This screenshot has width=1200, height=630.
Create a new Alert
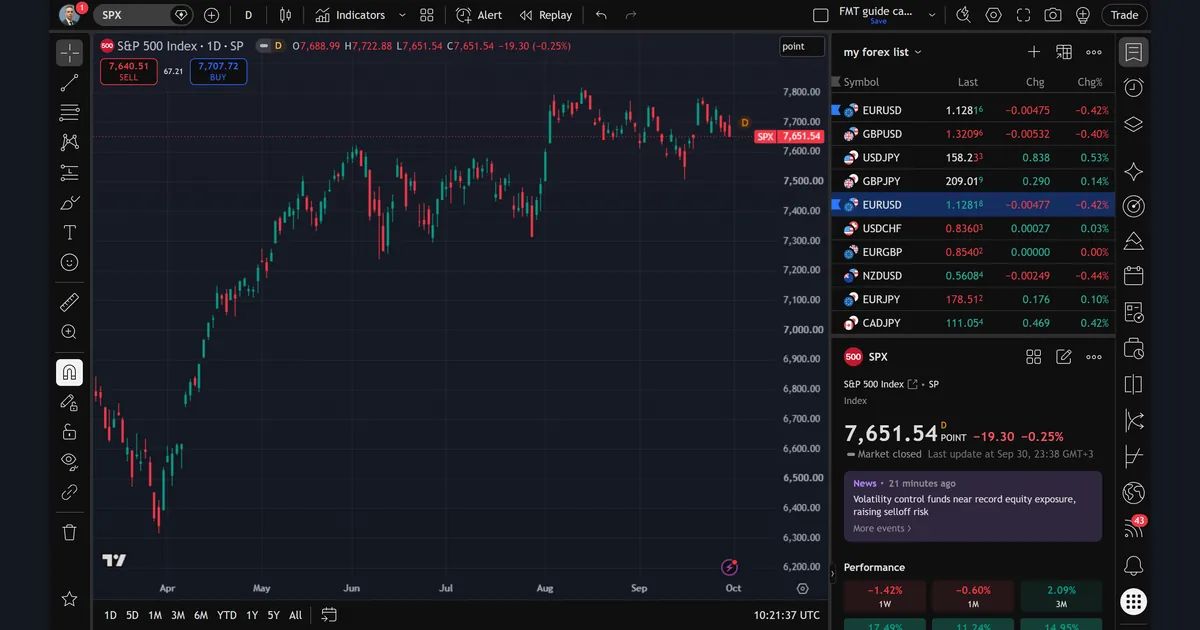click(x=479, y=15)
